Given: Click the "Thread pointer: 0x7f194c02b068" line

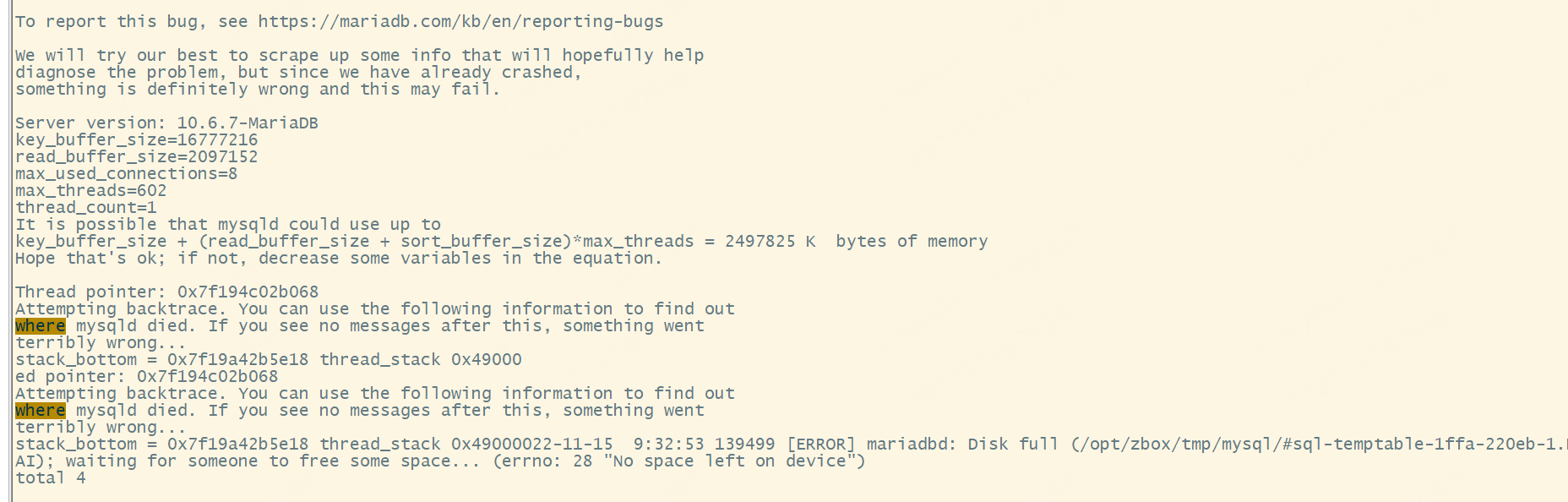Looking at the screenshot, I should [166, 292].
